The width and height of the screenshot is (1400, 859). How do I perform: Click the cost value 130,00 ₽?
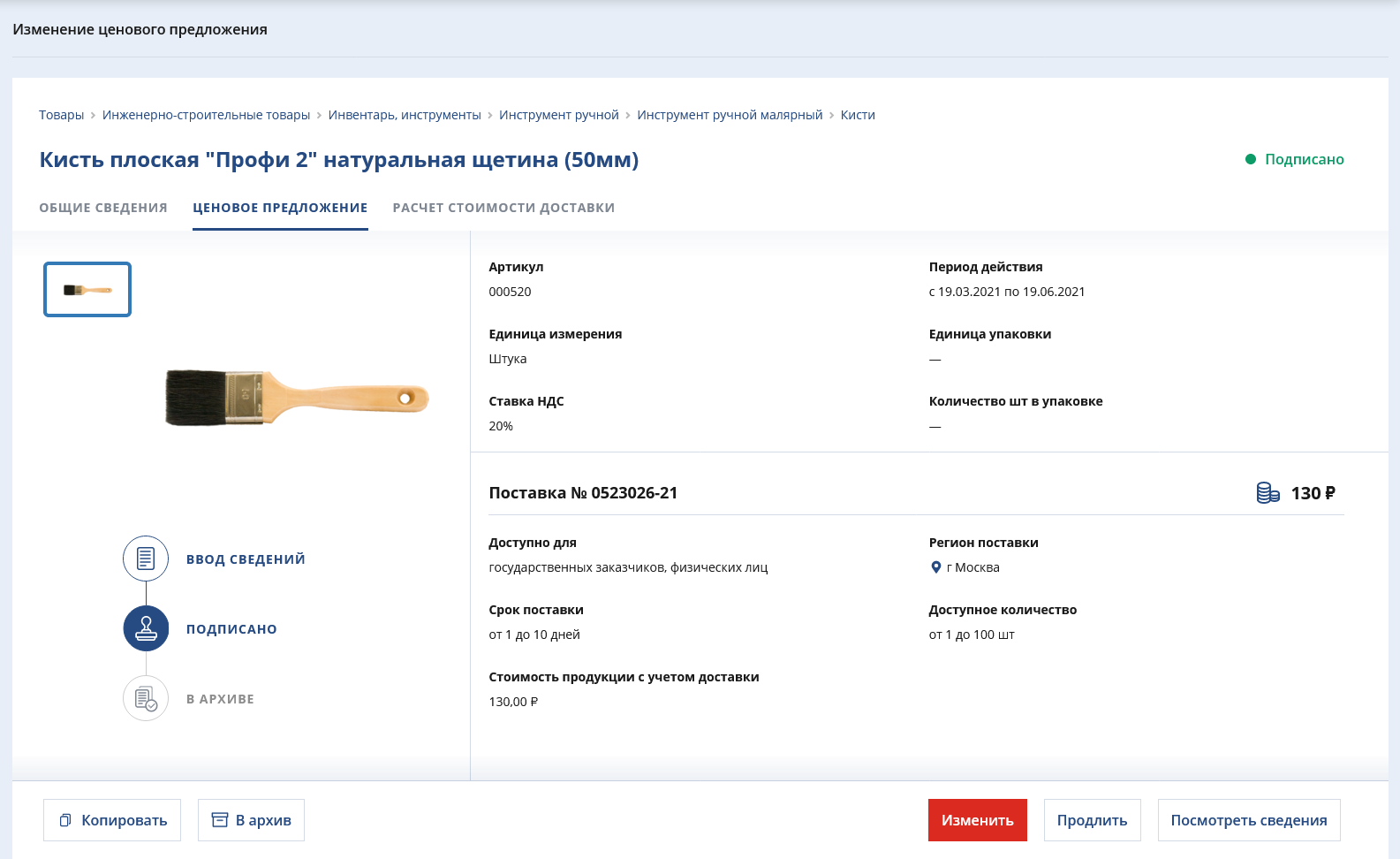point(513,702)
